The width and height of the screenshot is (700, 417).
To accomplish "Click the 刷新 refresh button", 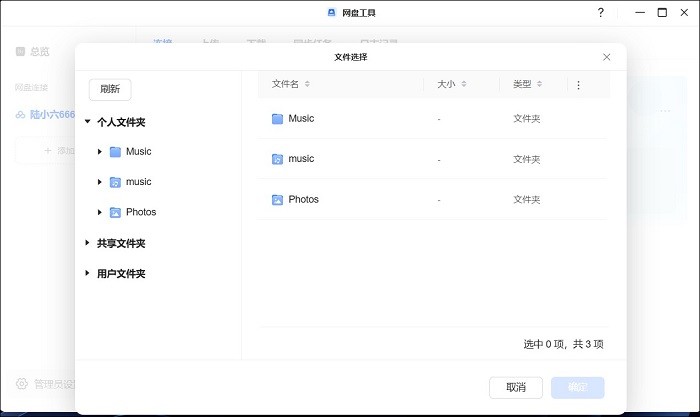I will pyautogui.click(x=110, y=89).
